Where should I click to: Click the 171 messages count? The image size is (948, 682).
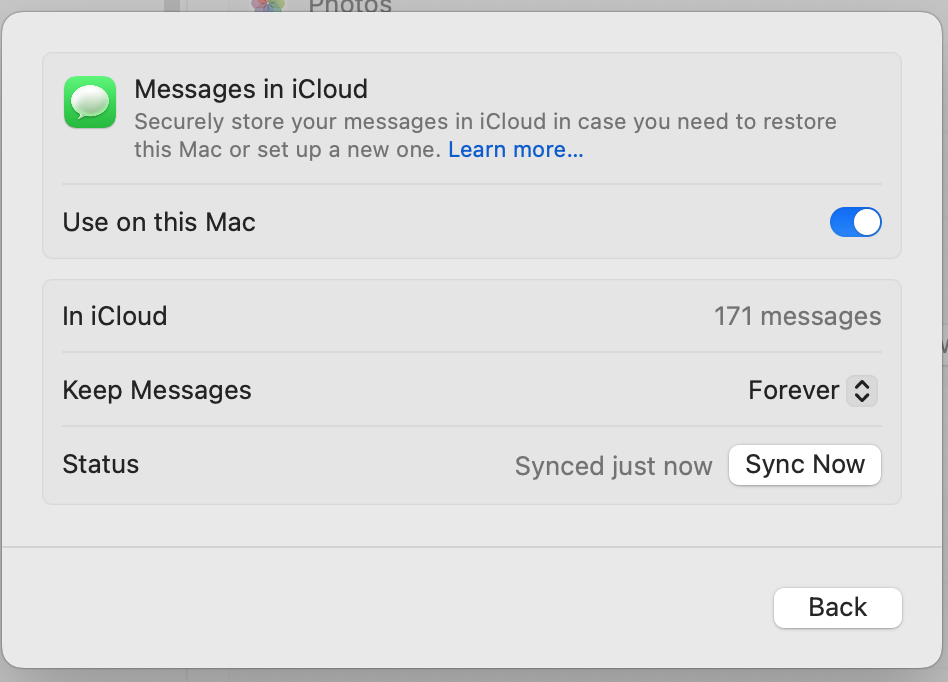[797, 317]
